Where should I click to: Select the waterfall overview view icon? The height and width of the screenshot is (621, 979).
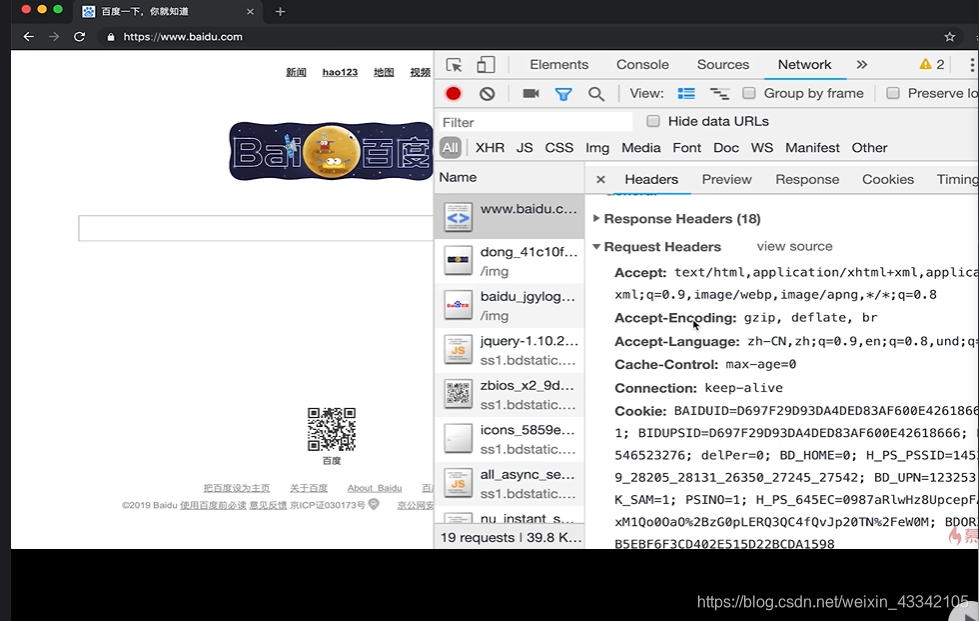pos(719,94)
